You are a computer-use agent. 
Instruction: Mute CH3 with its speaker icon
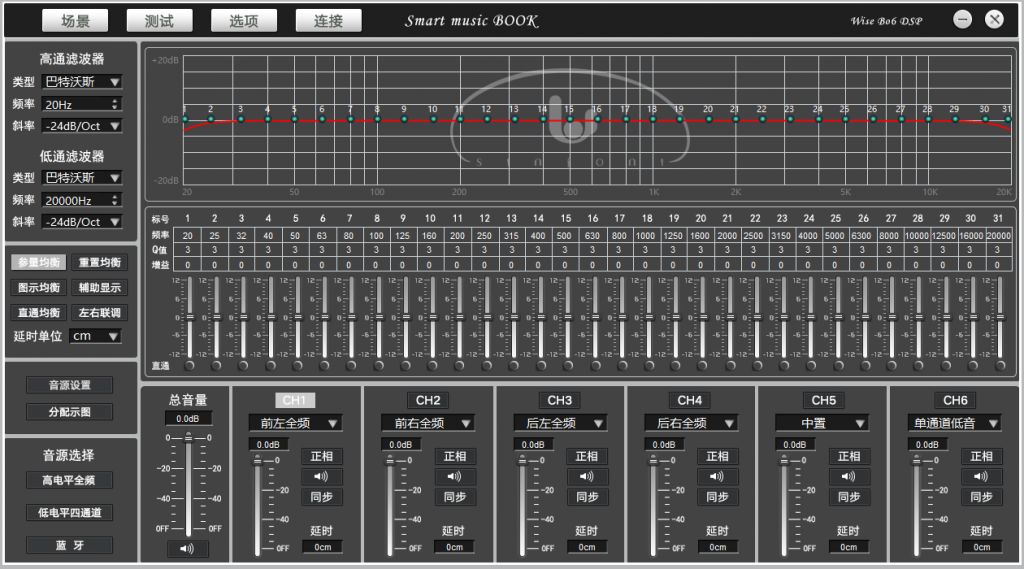pyautogui.click(x=586, y=476)
